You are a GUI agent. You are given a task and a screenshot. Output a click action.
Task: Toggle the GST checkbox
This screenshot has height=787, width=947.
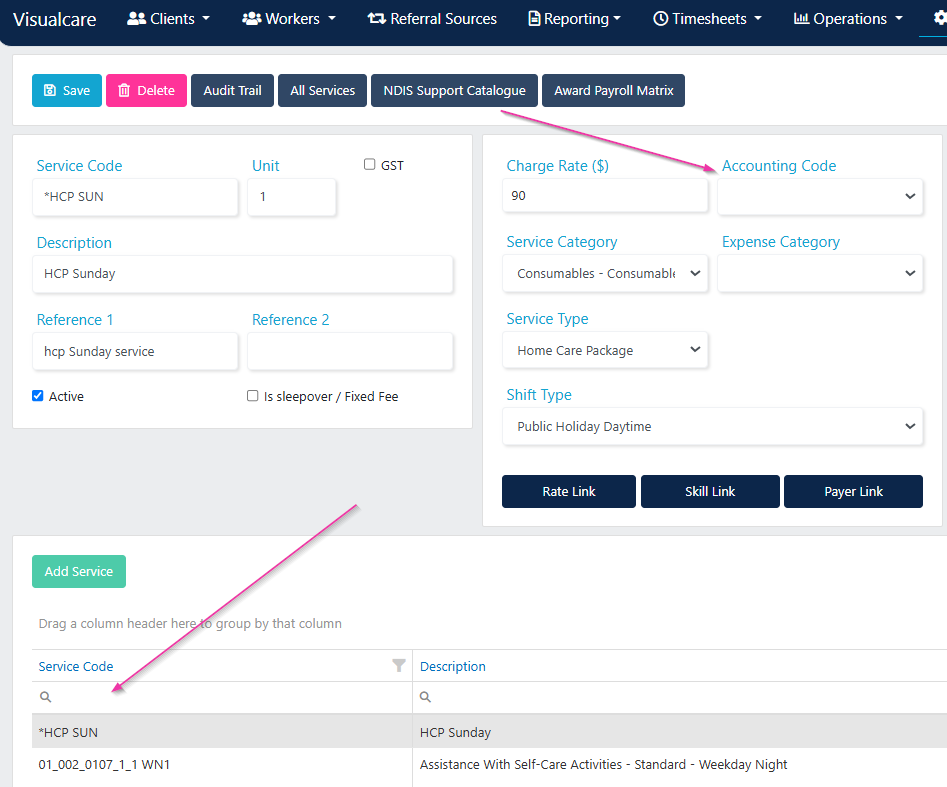[x=370, y=164]
